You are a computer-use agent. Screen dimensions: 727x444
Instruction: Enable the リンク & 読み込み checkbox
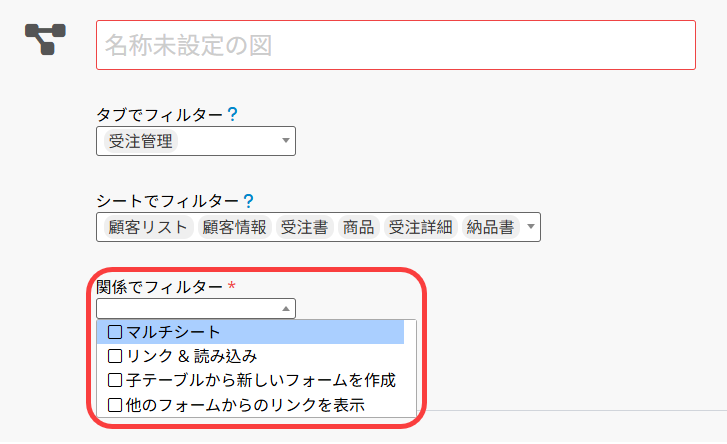coord(115,356)
